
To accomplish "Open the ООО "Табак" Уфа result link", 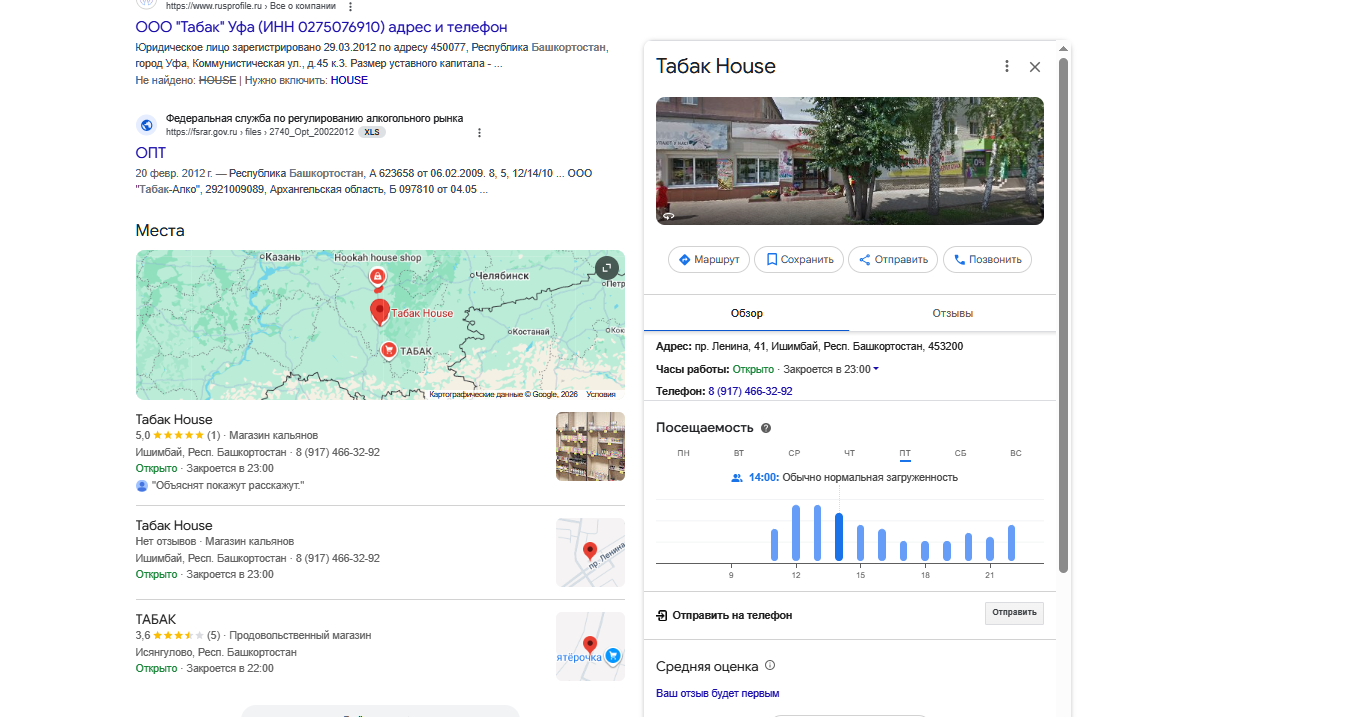I will coord(321,27).
